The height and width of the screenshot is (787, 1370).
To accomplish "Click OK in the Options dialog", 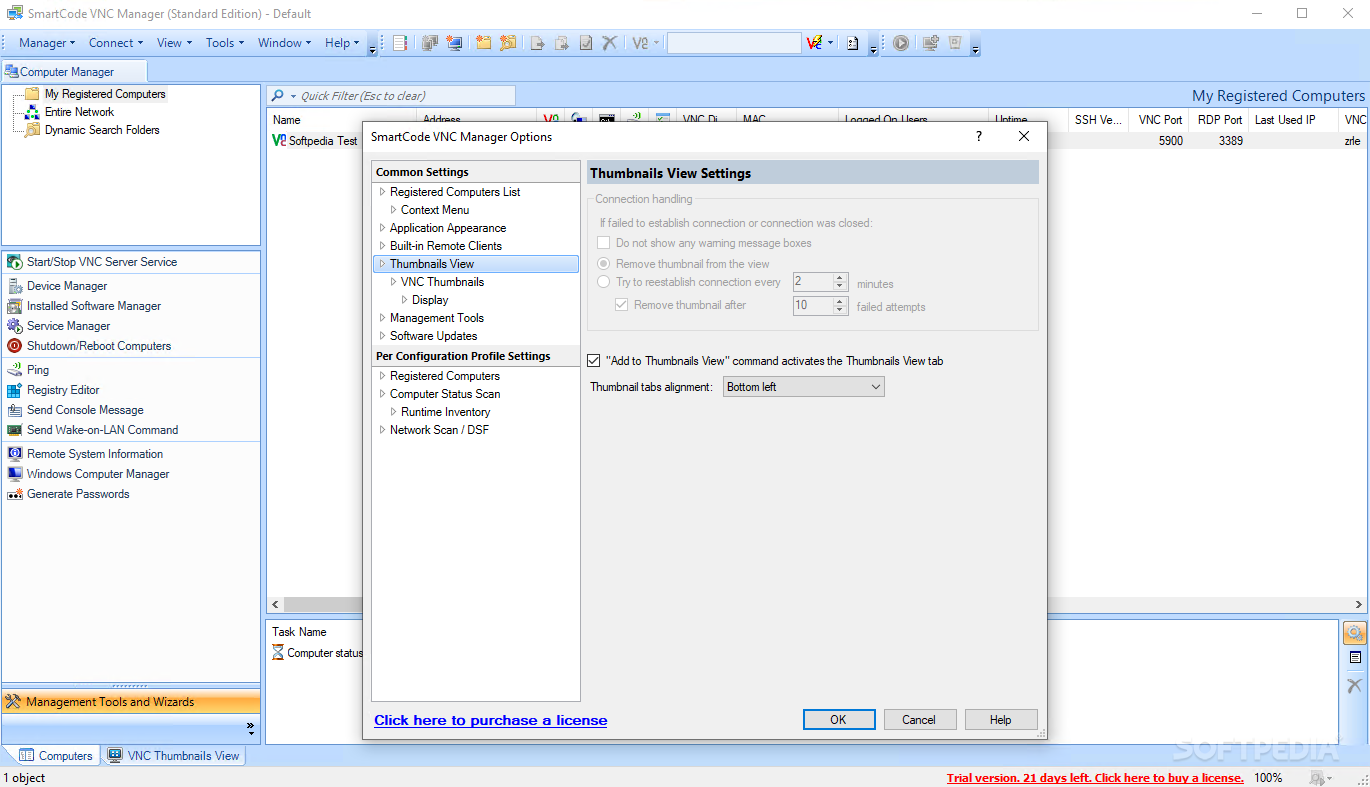I will pos(839,720).
